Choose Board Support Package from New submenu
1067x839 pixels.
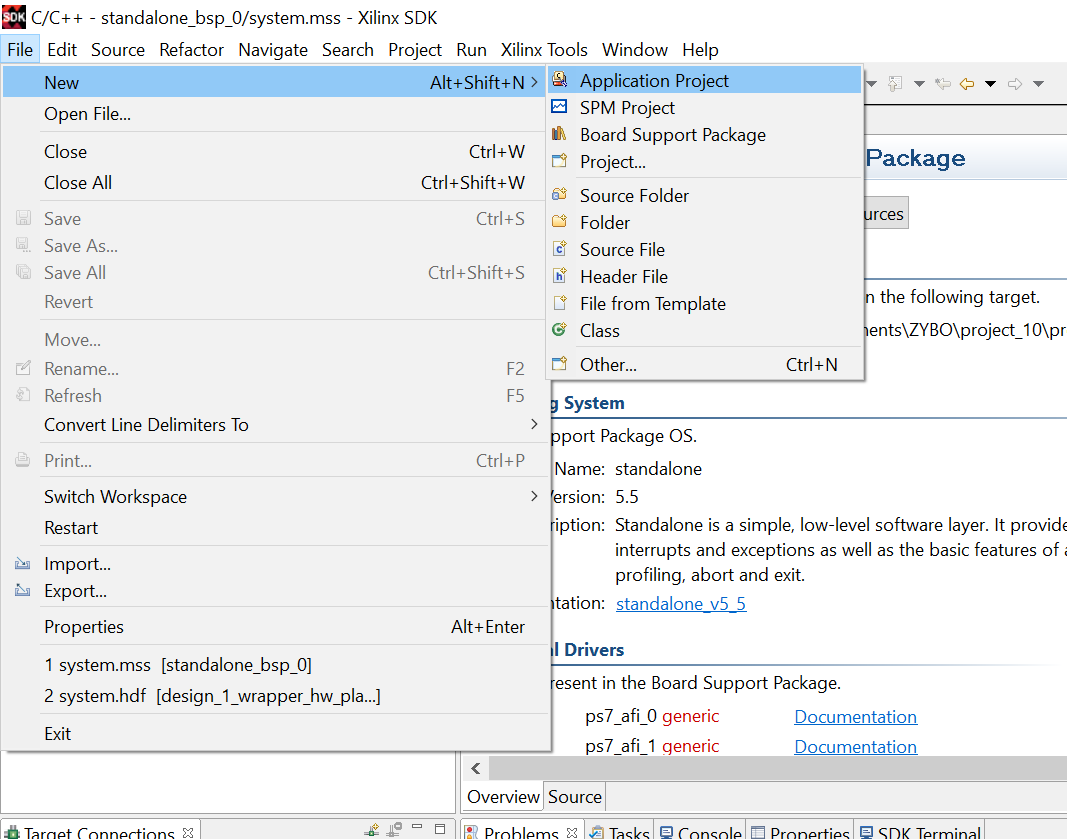click(705, 135)
